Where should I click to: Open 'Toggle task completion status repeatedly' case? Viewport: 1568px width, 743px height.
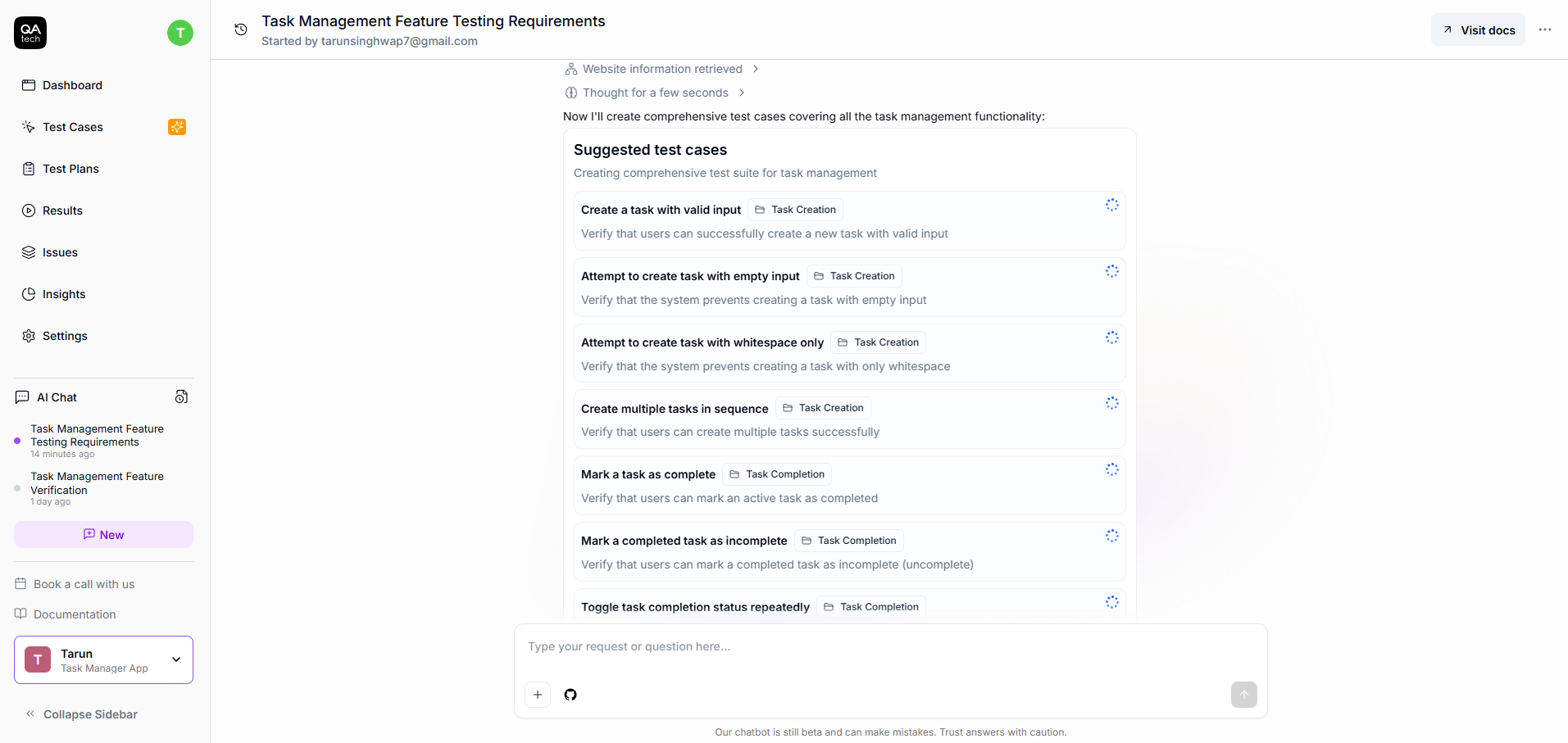(849, 605)
